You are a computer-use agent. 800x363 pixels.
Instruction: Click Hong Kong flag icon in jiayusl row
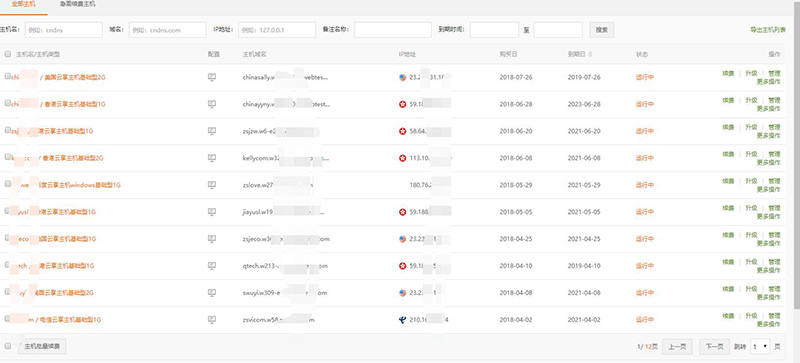403,212
